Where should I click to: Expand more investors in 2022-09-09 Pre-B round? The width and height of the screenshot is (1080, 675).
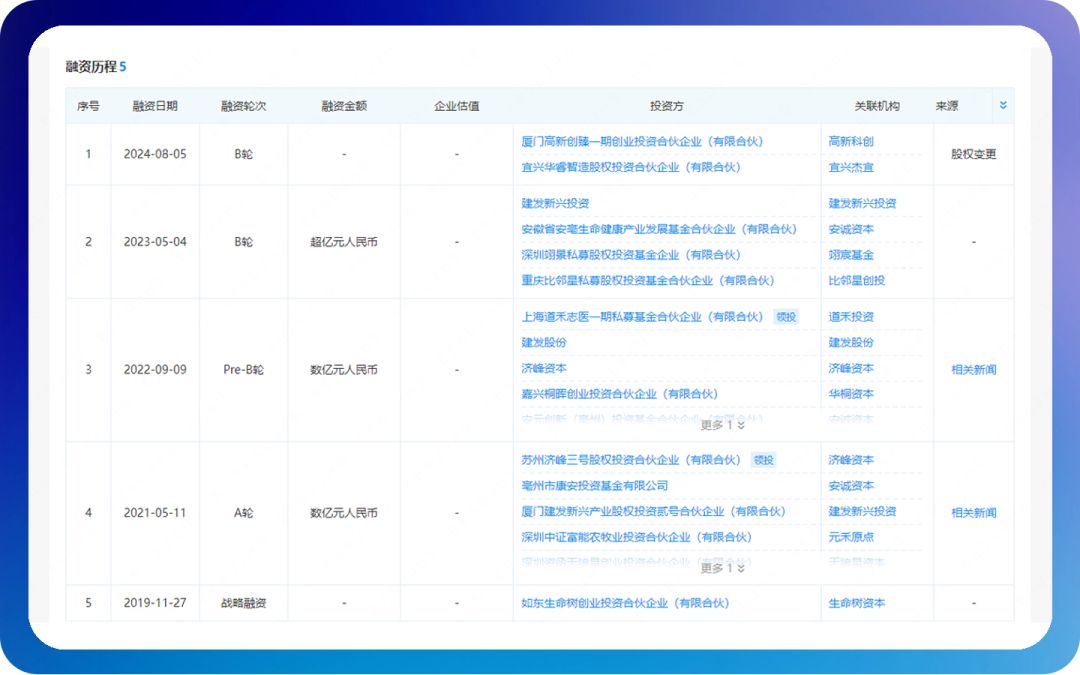click(722, 425)
